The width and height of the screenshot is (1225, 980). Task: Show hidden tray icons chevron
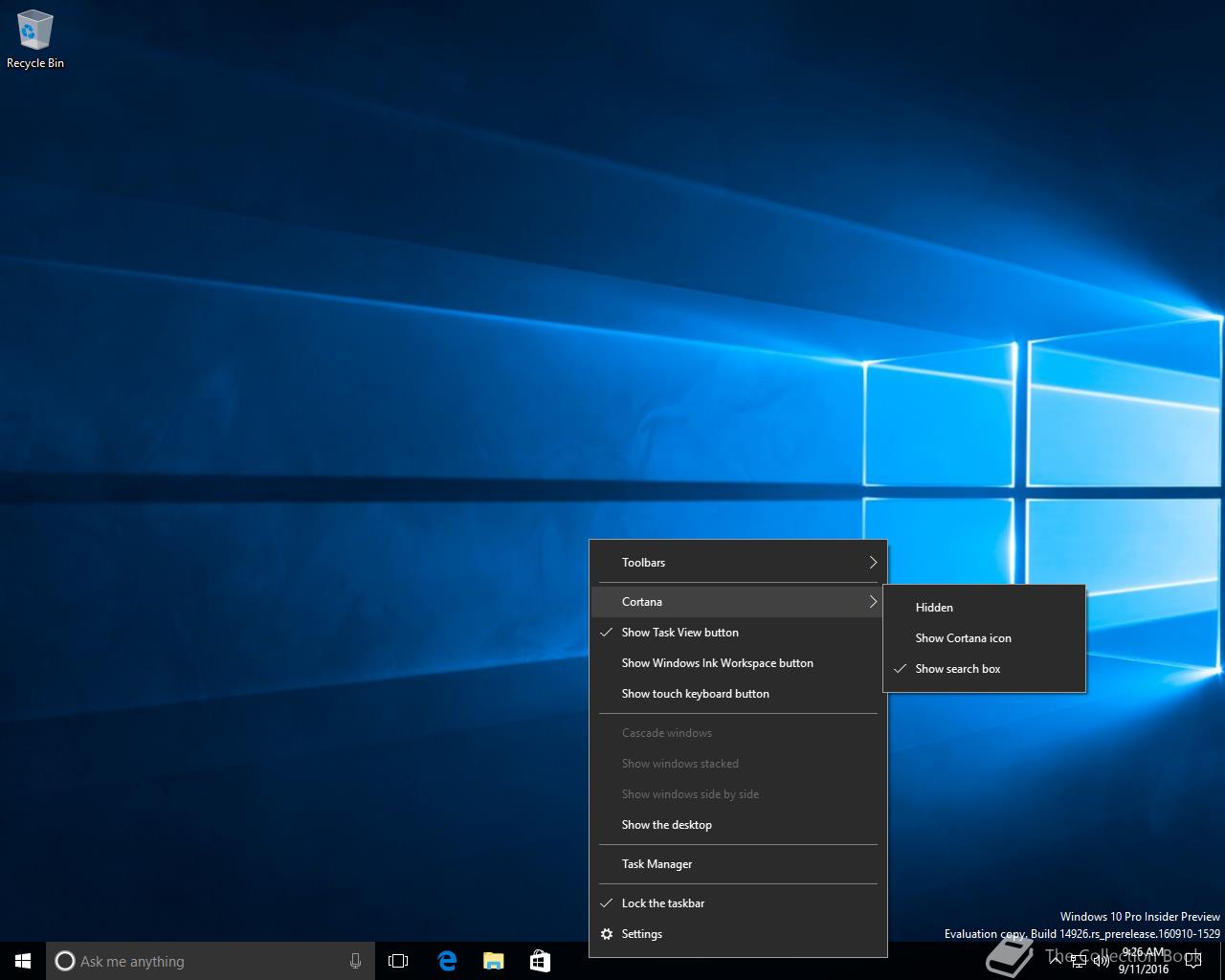(1056, 960)
